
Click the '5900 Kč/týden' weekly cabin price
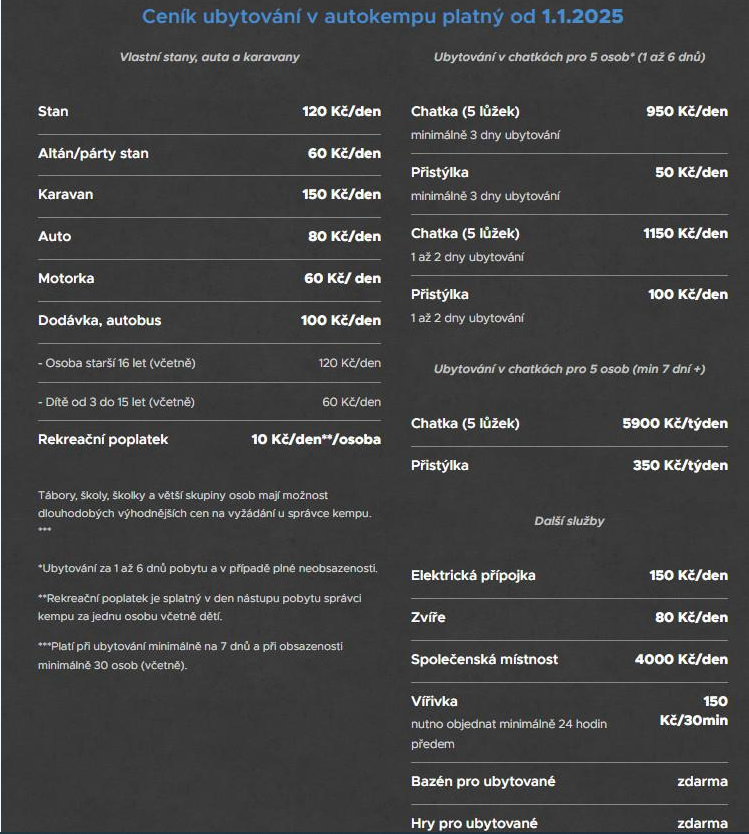pyautogui.click(x=675, y=423)
